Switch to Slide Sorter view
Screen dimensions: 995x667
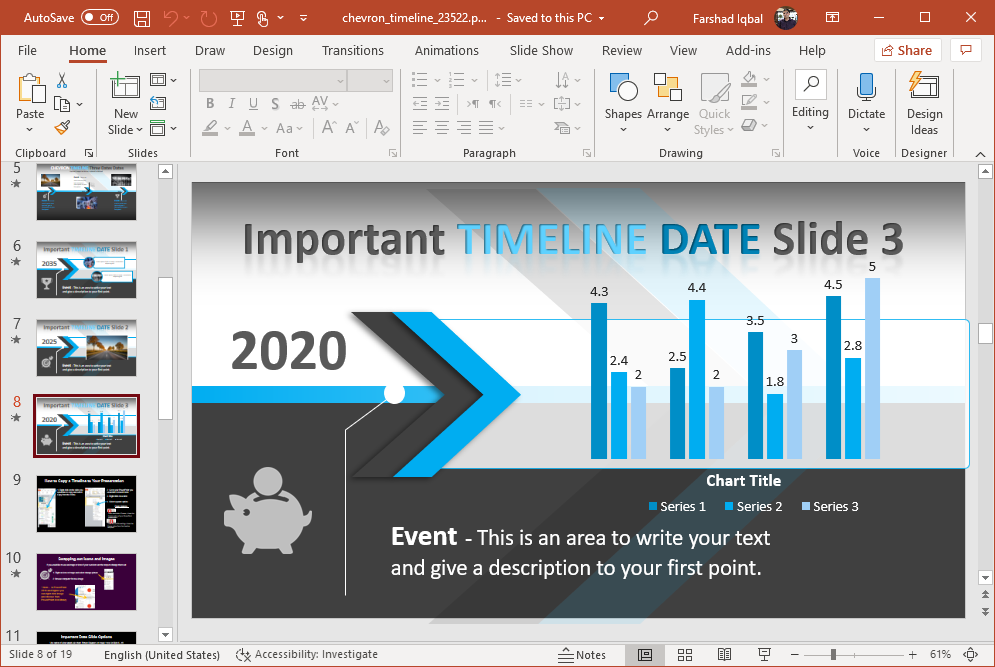coord(685,655)
